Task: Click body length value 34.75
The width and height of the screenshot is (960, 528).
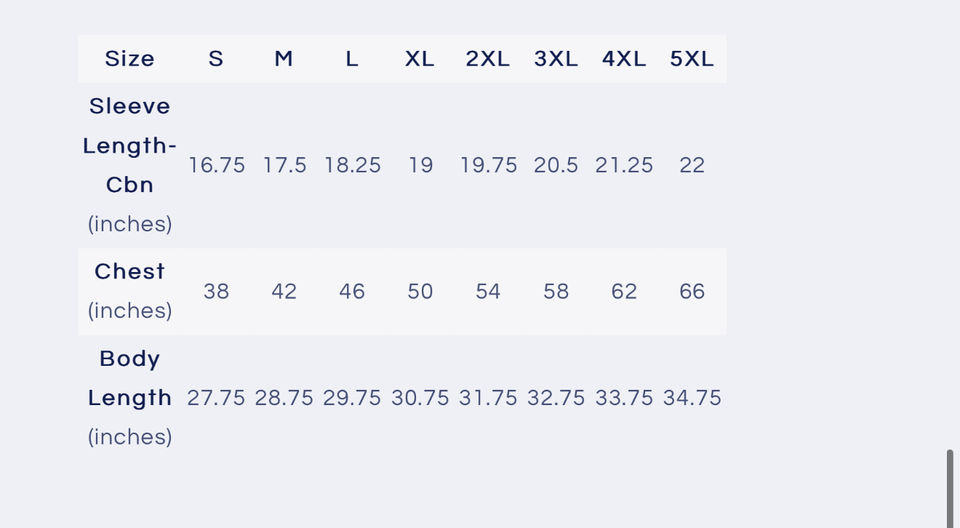Action: tap(692, 398)
